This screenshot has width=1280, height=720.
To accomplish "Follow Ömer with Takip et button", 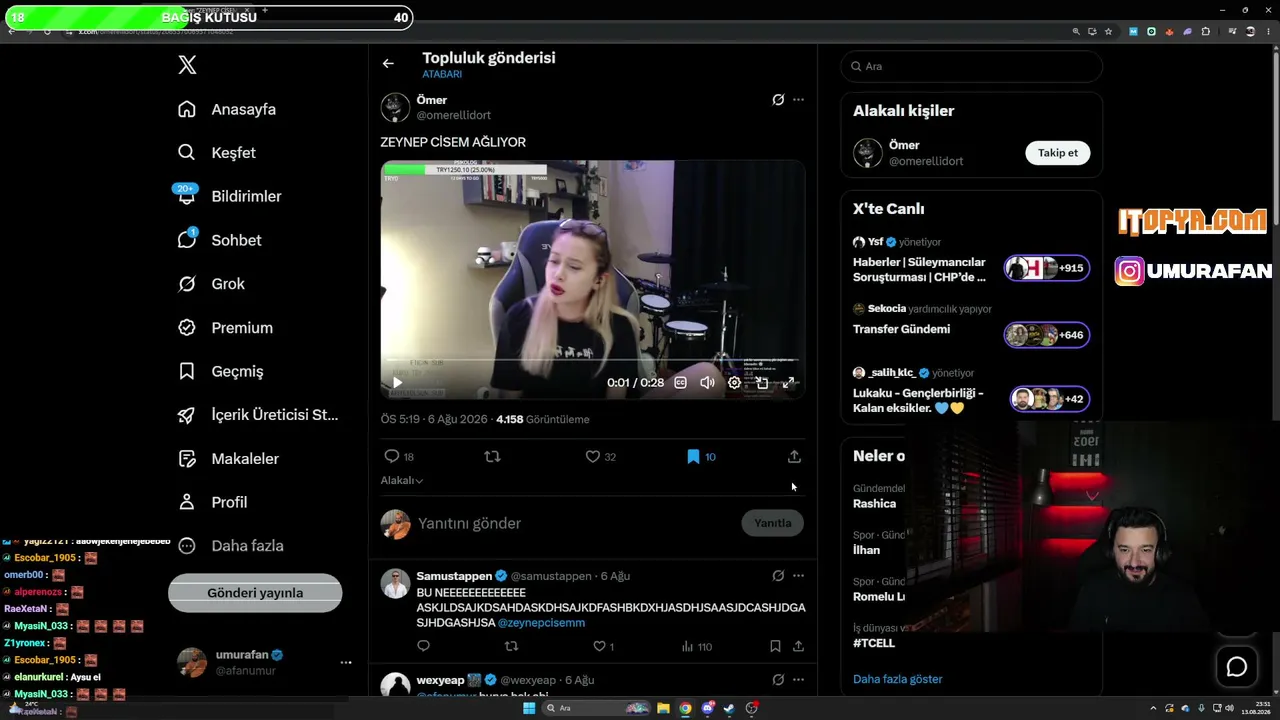I will (x=1058, y=153).
